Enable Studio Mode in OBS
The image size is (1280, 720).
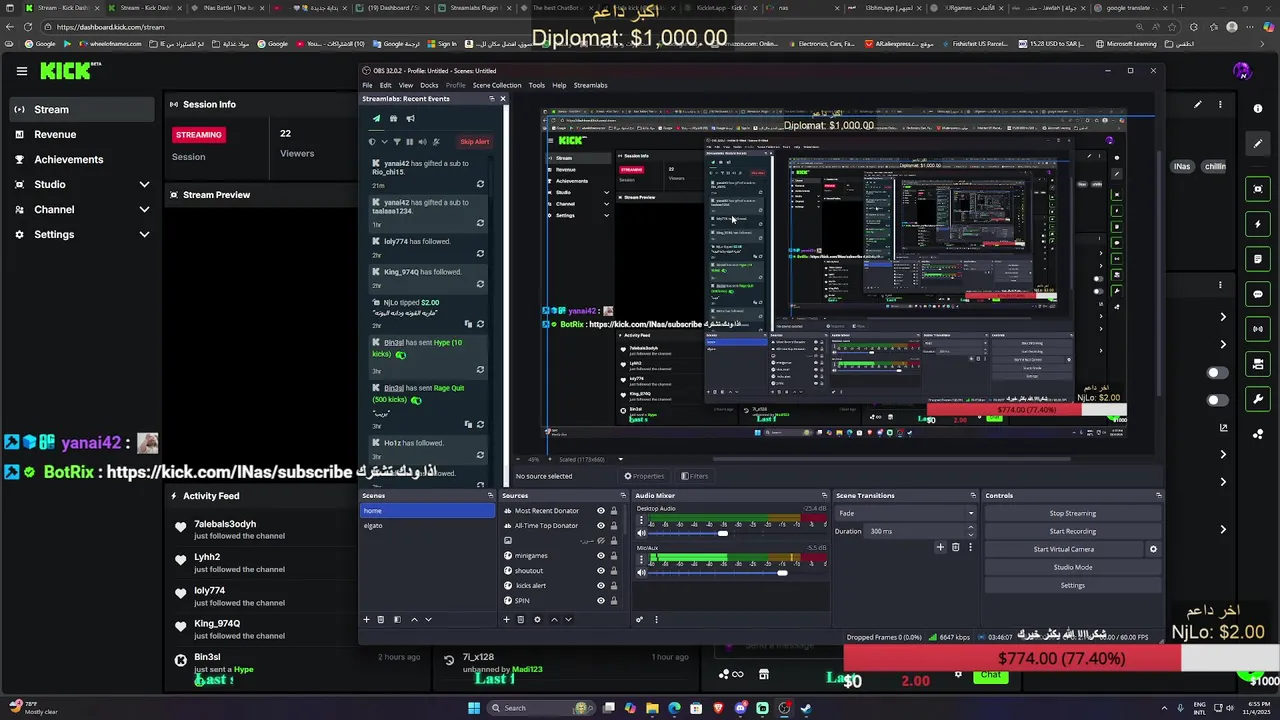coord(1072,567)
